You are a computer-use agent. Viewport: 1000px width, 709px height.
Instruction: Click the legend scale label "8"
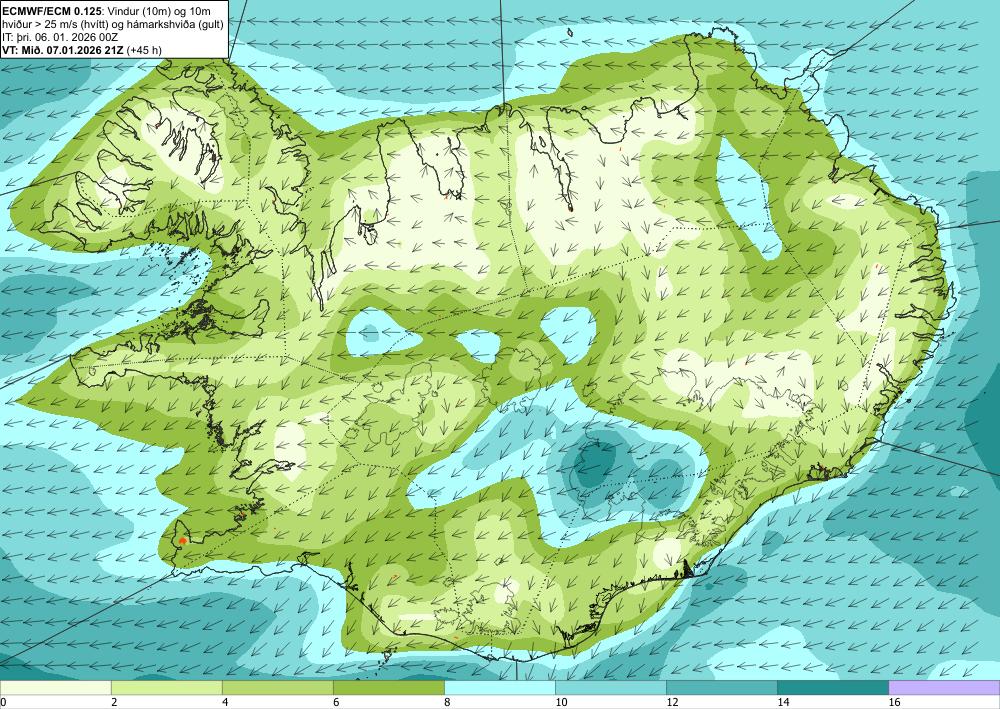(x=447, y=702)
